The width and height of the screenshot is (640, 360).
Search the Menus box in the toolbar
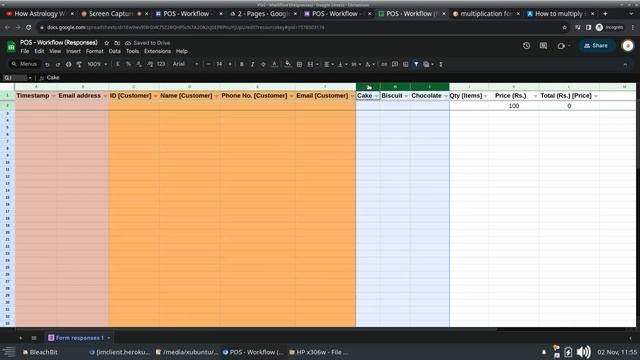pos(24,64)
